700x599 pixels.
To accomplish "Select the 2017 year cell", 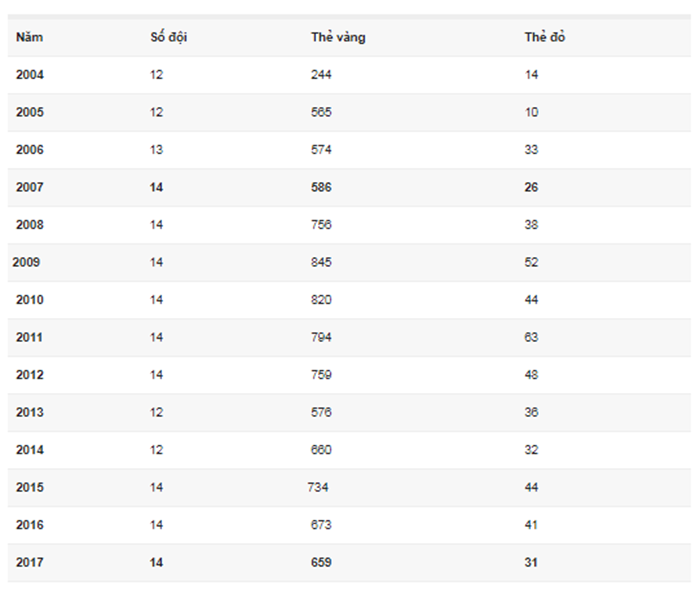I will pyautogui.click(x=30, y=562).
